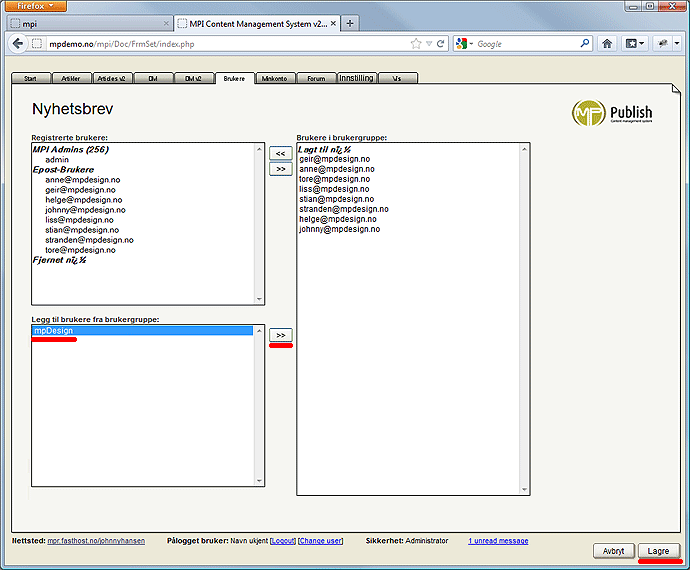Click scroll-down arrow in Brukere i brukergruppe list
690x570 pixels.
point(524,489)
